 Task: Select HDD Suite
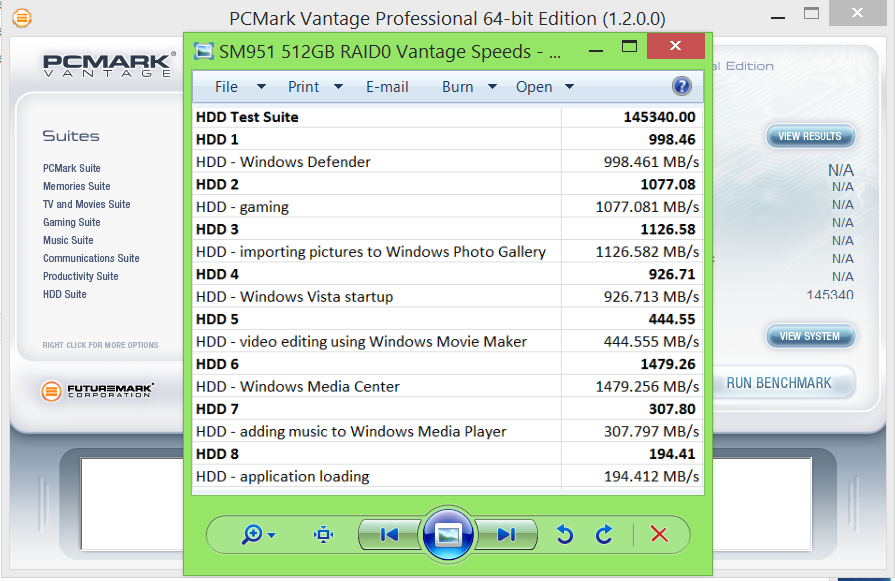point(64,294)
